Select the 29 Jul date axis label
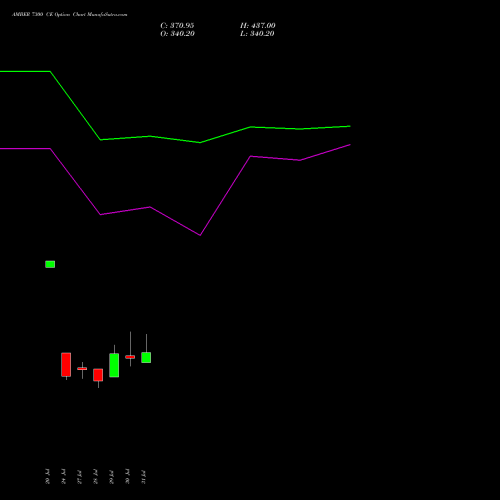This screenshot has height=500, width=500. click(111, 476)
